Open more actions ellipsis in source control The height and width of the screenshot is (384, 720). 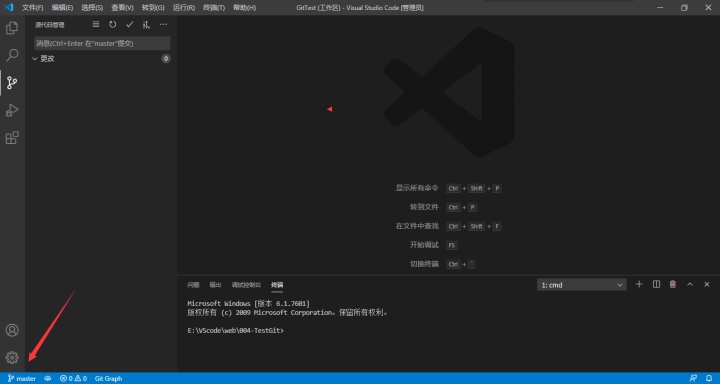[163, 25]
